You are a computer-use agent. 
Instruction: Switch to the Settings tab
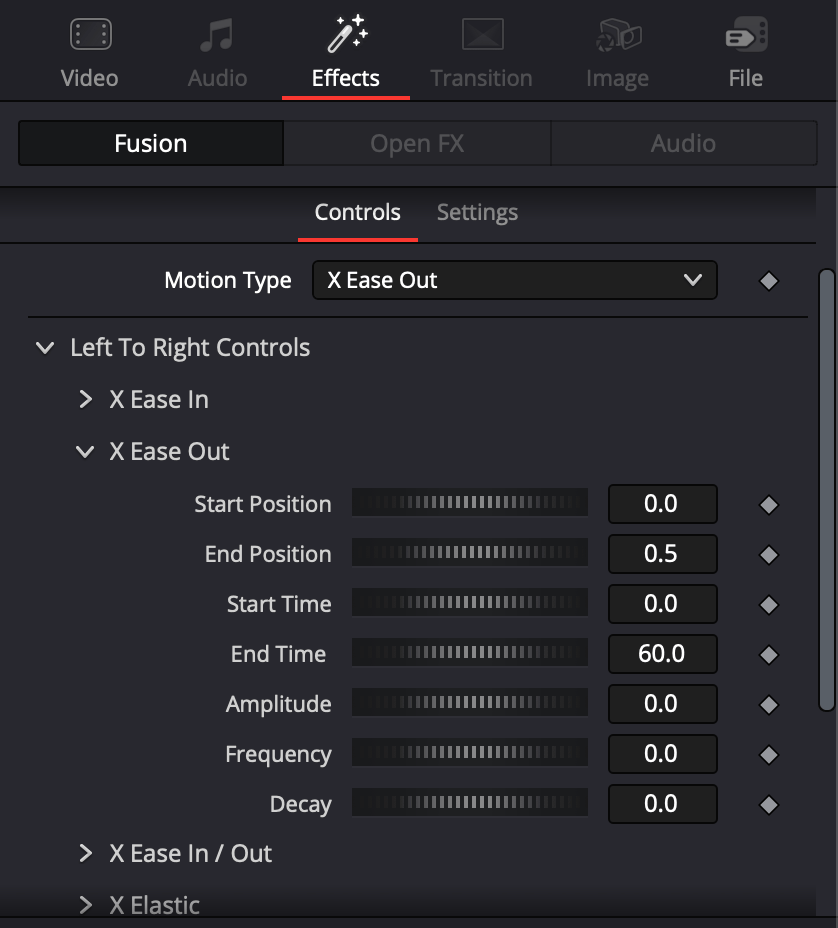click(x=477, y=212)
